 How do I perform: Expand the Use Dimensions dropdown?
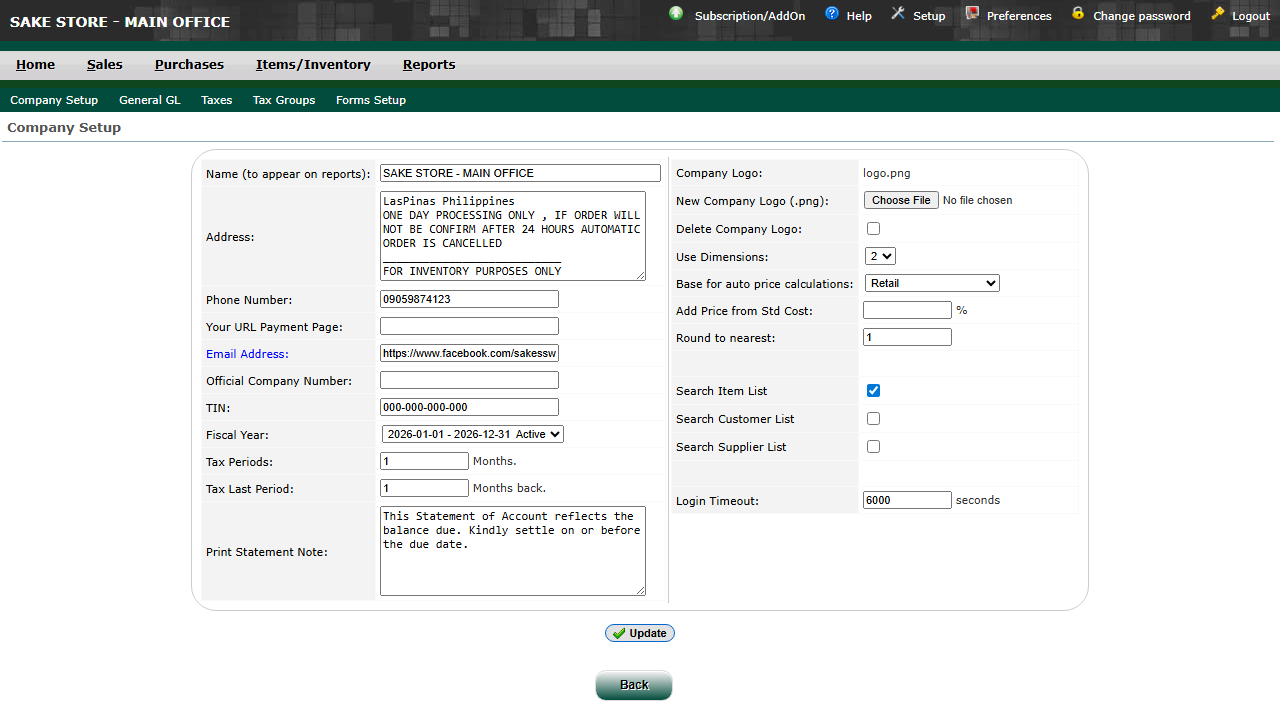(x=880, y=257)
